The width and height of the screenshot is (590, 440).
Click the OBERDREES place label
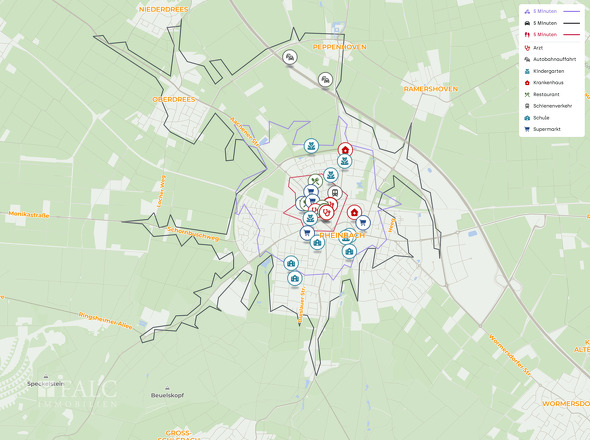point(174,99)
